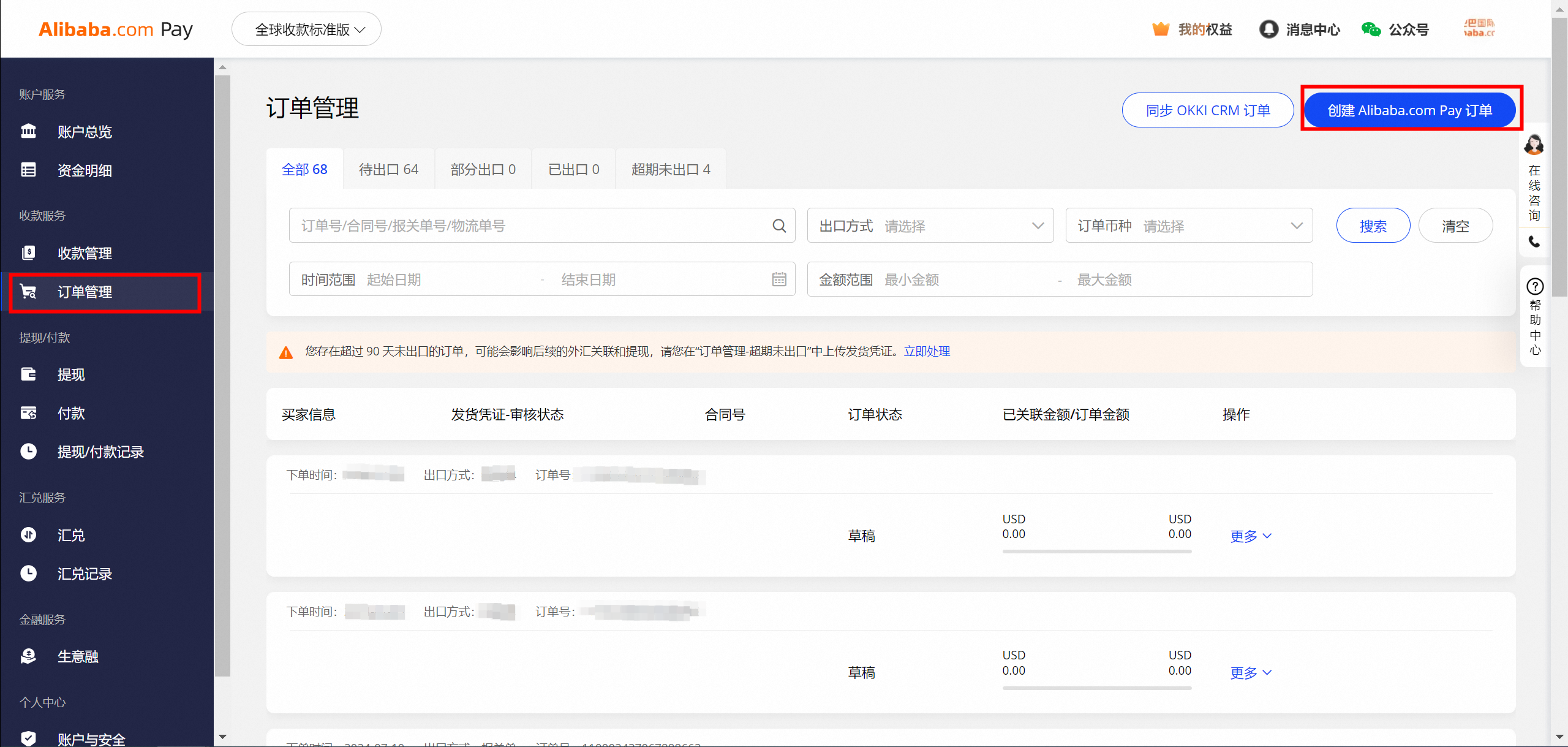Switch to the 超期未出口 4 tab

670,169
